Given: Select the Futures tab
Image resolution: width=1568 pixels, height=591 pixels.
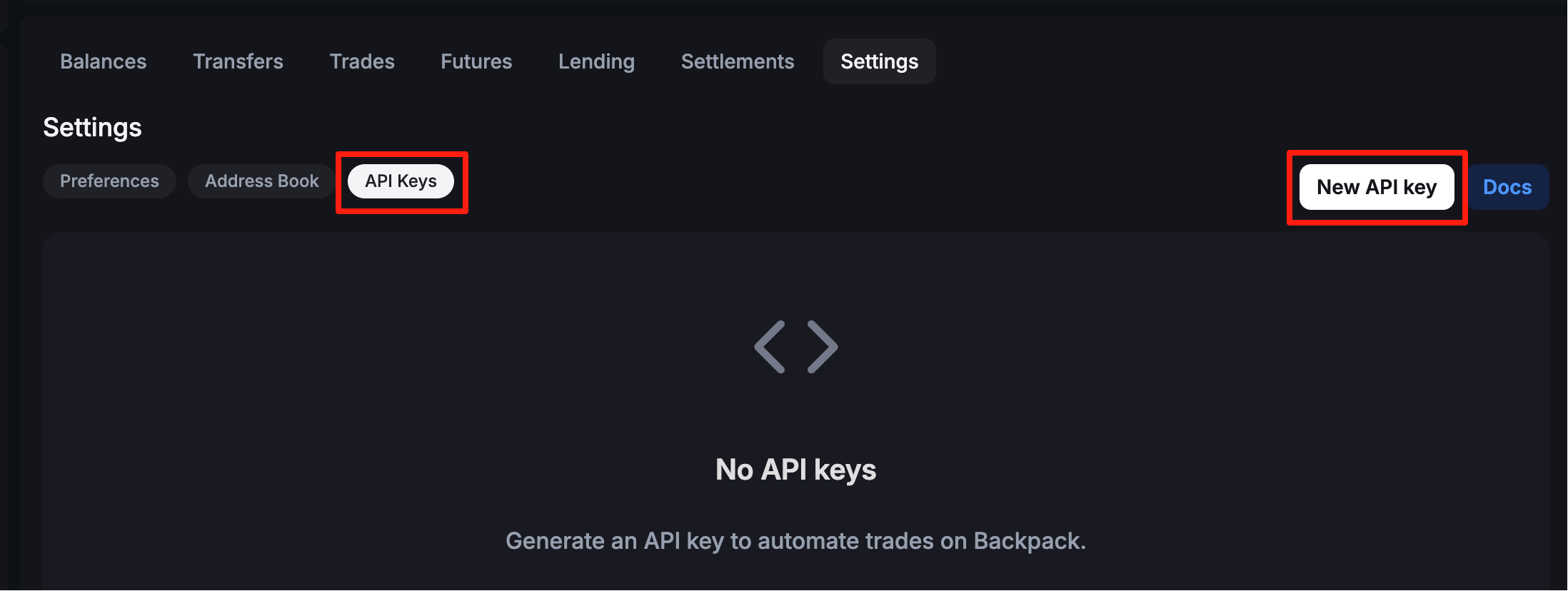Looking at the screenshot, I should [476, 61].
